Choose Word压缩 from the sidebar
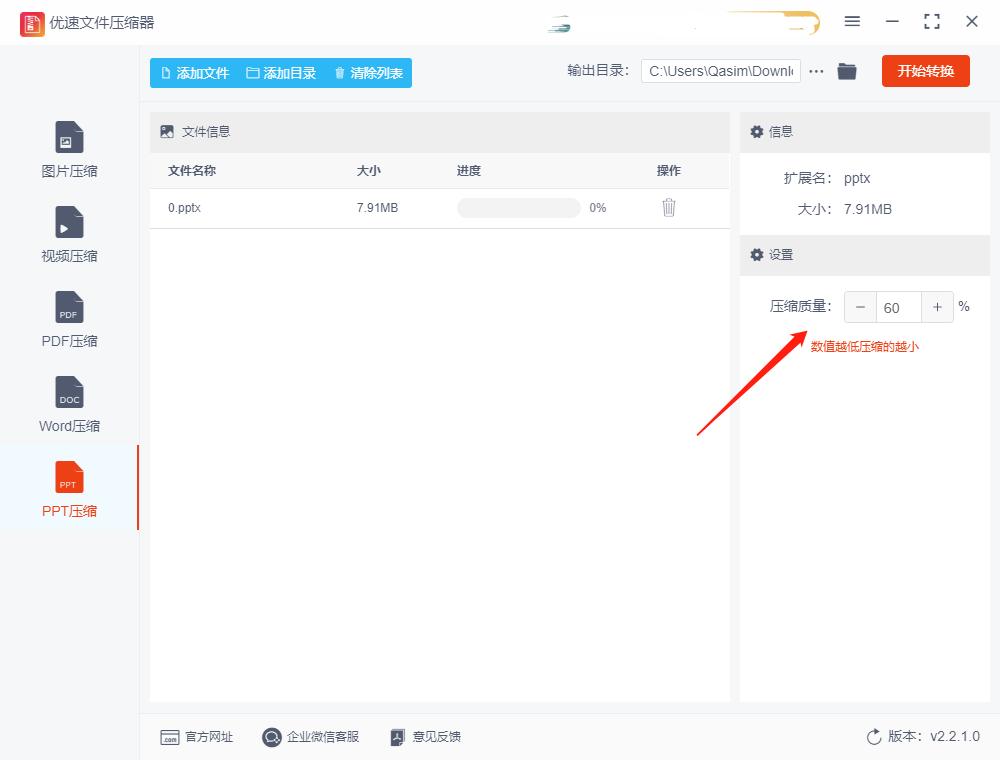Viewport: 1000px width, 760px height. pyautogui.click(x=68, y=403)
